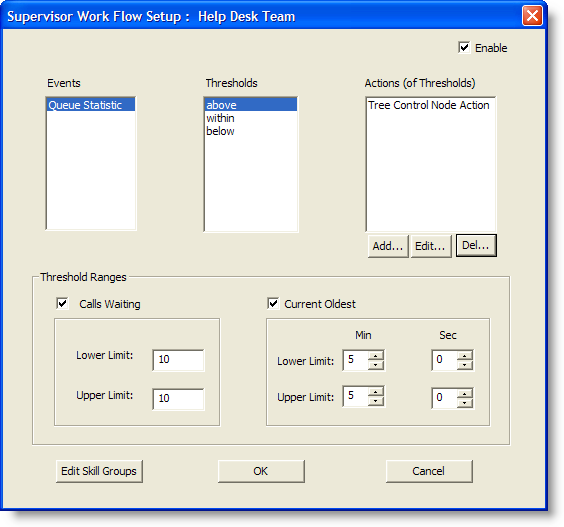
Task: Click Calls Waiting Lower Limit field
Action: tap(178, 360)
